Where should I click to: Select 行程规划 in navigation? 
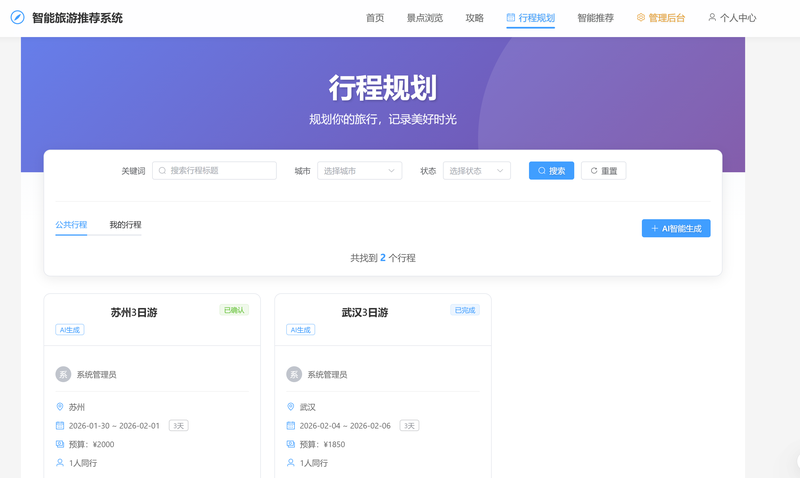[x=531, y=18]
